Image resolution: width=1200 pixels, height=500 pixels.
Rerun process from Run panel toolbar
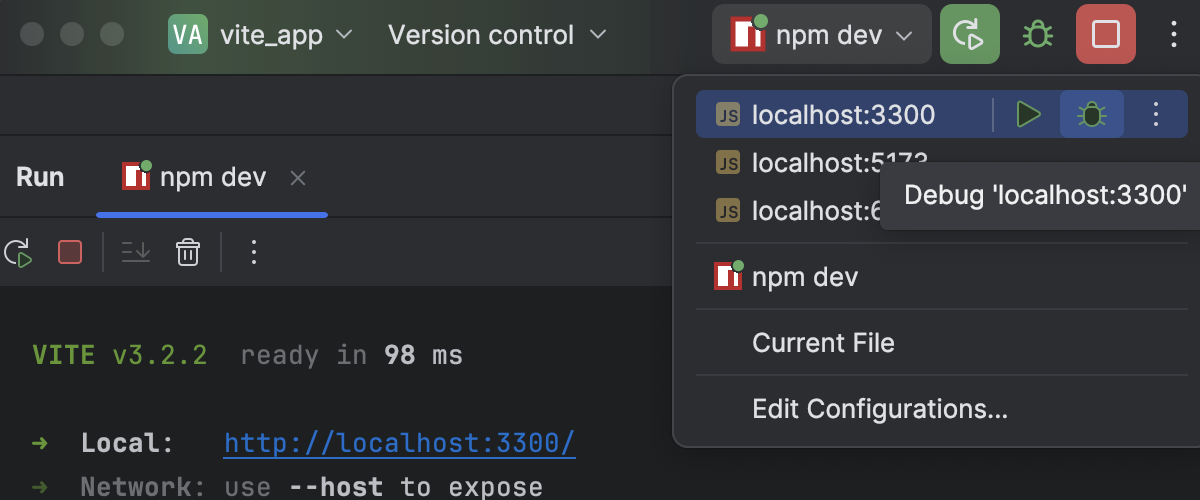point(18,252)
